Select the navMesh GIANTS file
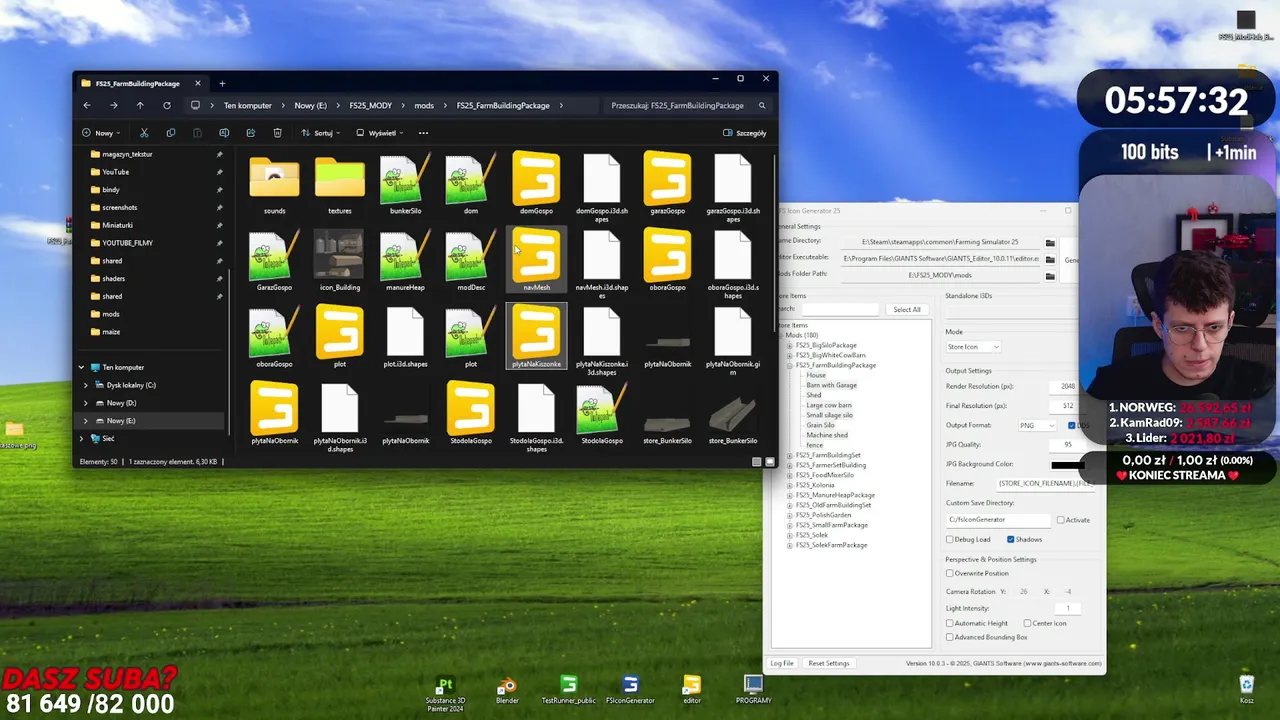The width and height of the screenshot is (1280, 720). click(x=536, y=260)
